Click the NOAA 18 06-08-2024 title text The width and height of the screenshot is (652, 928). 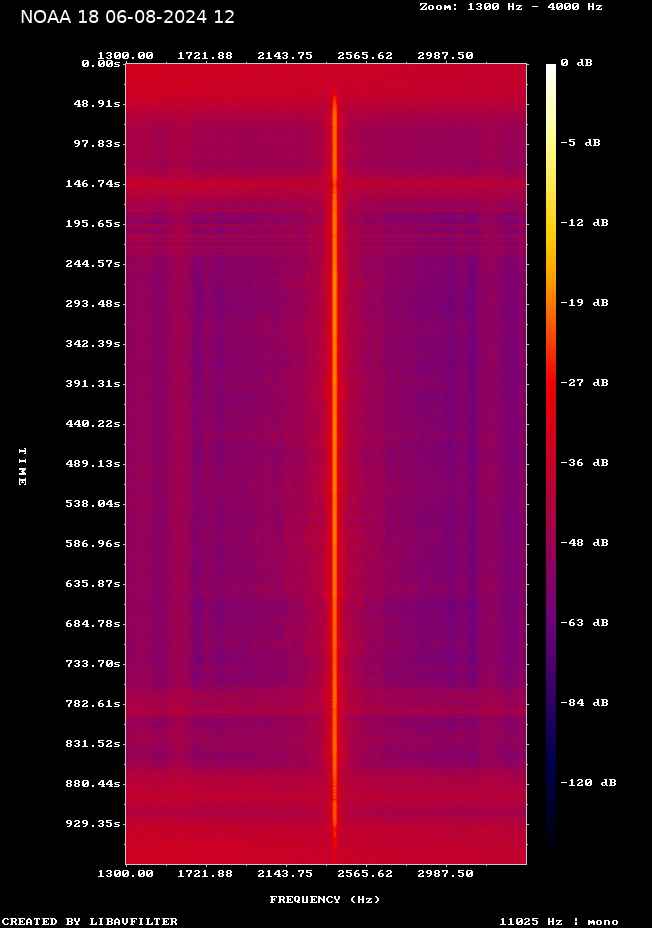pyautogui.click(x=127, y=17)
